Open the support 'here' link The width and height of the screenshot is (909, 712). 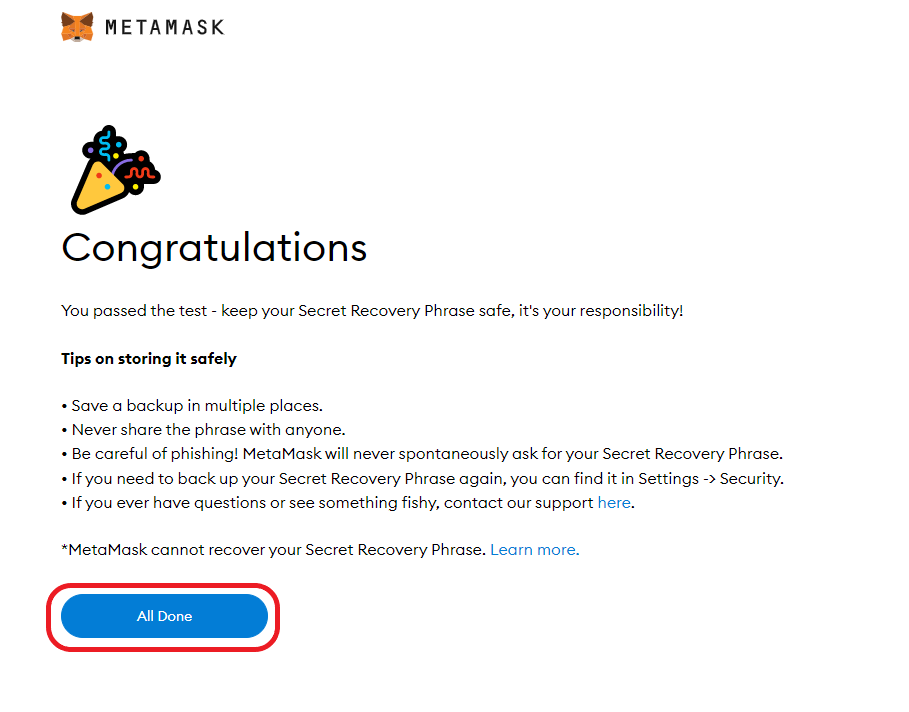coord(614,502)
